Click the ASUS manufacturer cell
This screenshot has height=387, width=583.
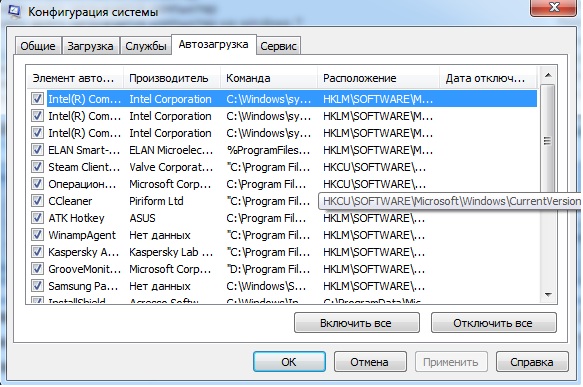pos(142,218)
